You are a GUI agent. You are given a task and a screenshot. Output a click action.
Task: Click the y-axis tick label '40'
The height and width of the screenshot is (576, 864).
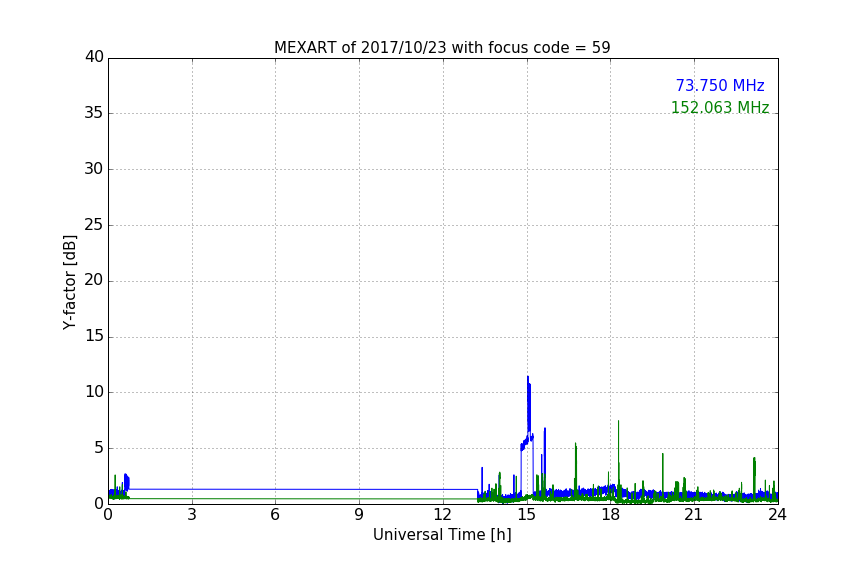tap(94, 57)
